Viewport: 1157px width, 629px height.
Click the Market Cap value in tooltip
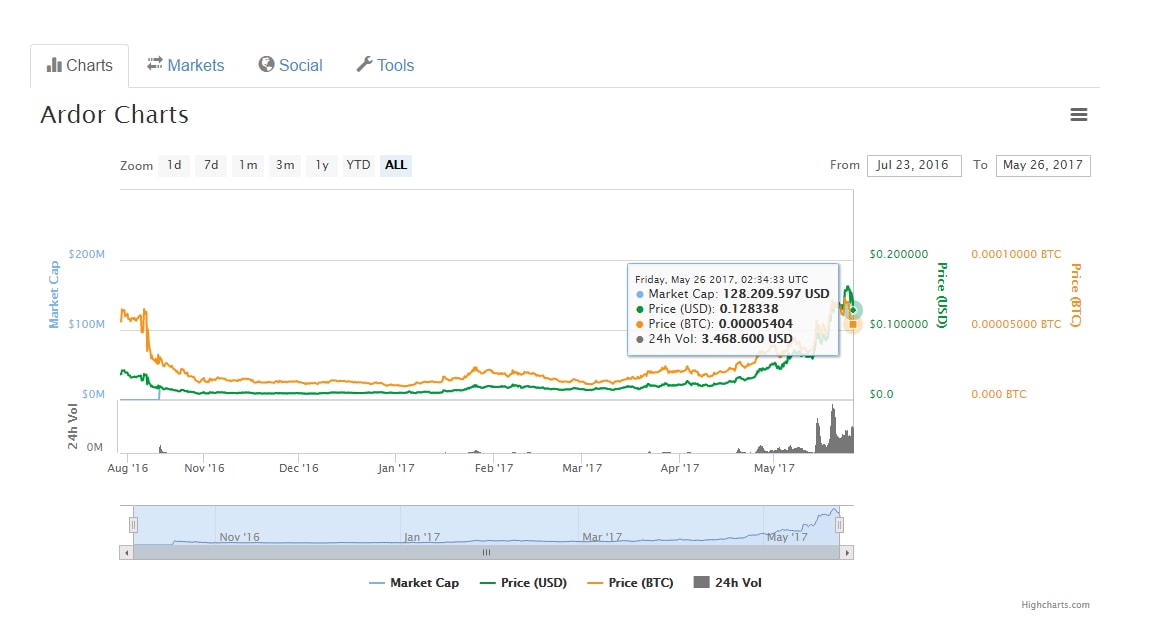pos(776,294)
